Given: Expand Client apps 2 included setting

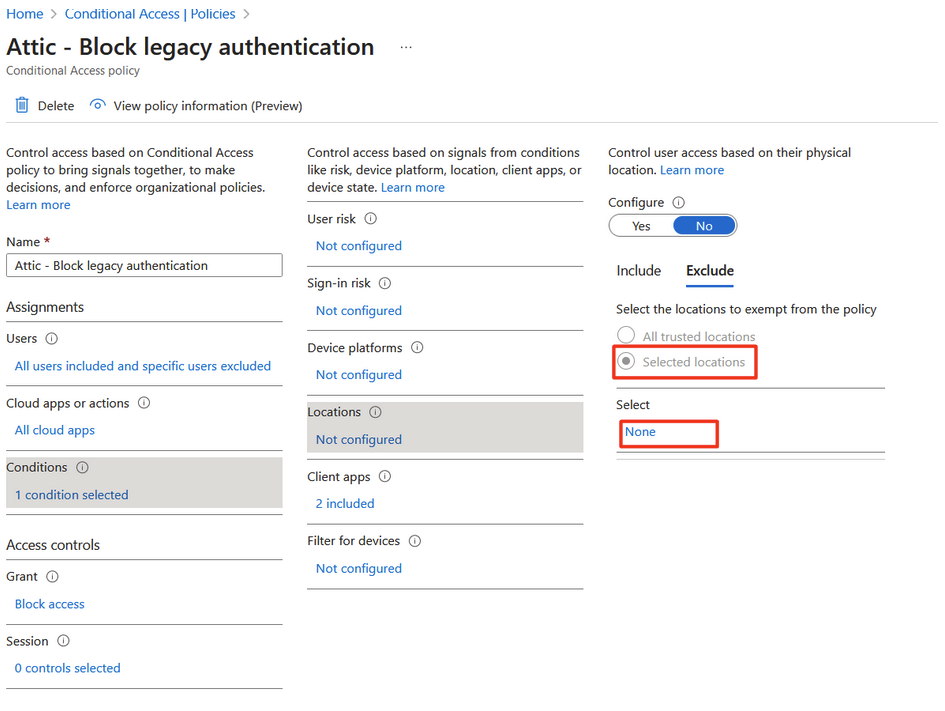Looking at the screenshot, I should point(345,504).
